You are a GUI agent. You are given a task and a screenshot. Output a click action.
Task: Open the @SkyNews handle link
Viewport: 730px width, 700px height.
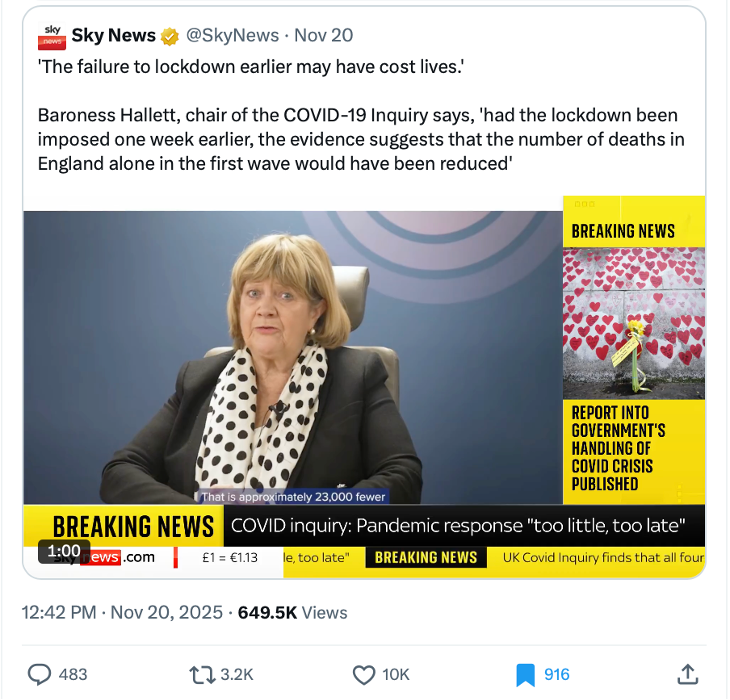[232, 35]
